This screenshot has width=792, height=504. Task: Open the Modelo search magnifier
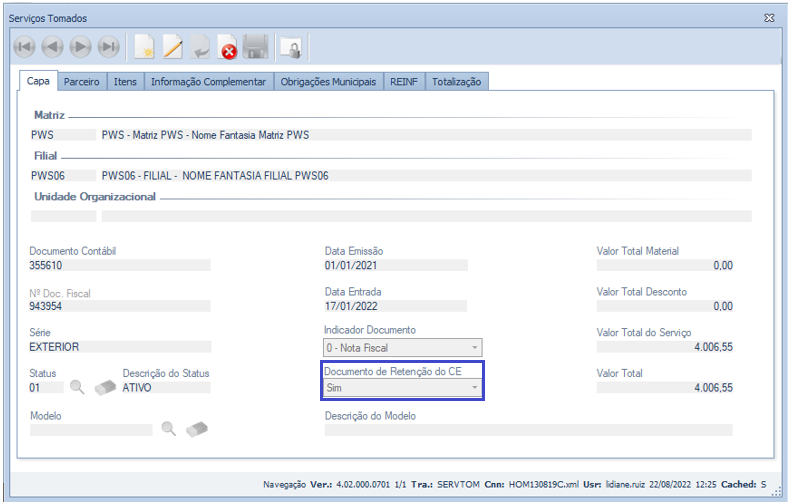point(168,430)
